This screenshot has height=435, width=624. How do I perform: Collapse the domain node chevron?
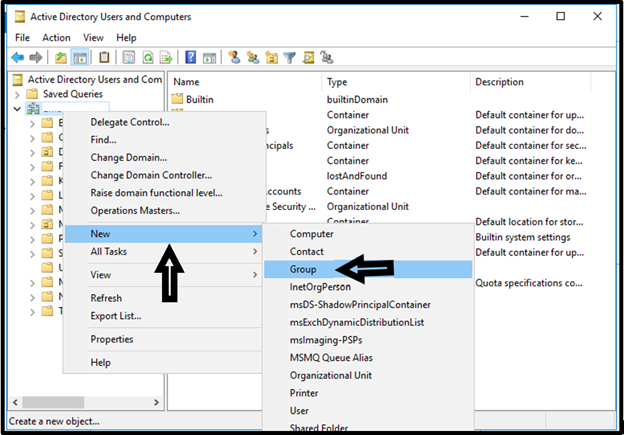[17, 109]
